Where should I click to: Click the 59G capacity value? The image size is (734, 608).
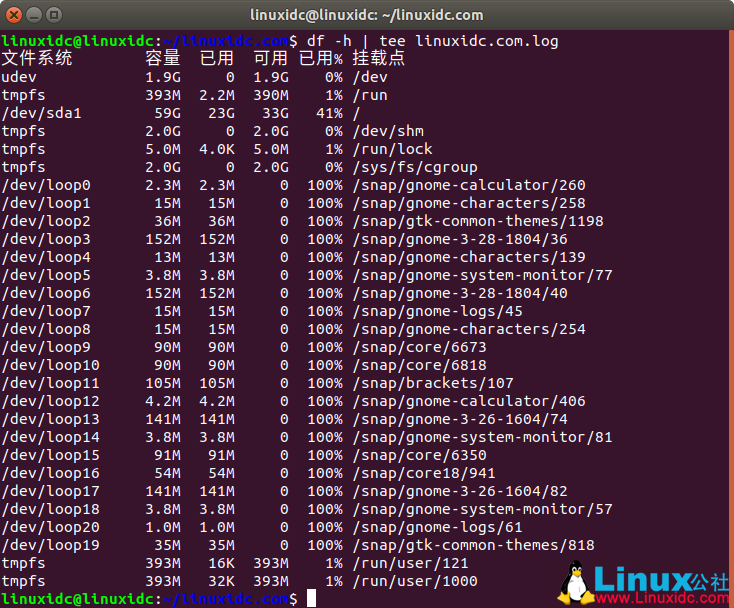[168, 113]
